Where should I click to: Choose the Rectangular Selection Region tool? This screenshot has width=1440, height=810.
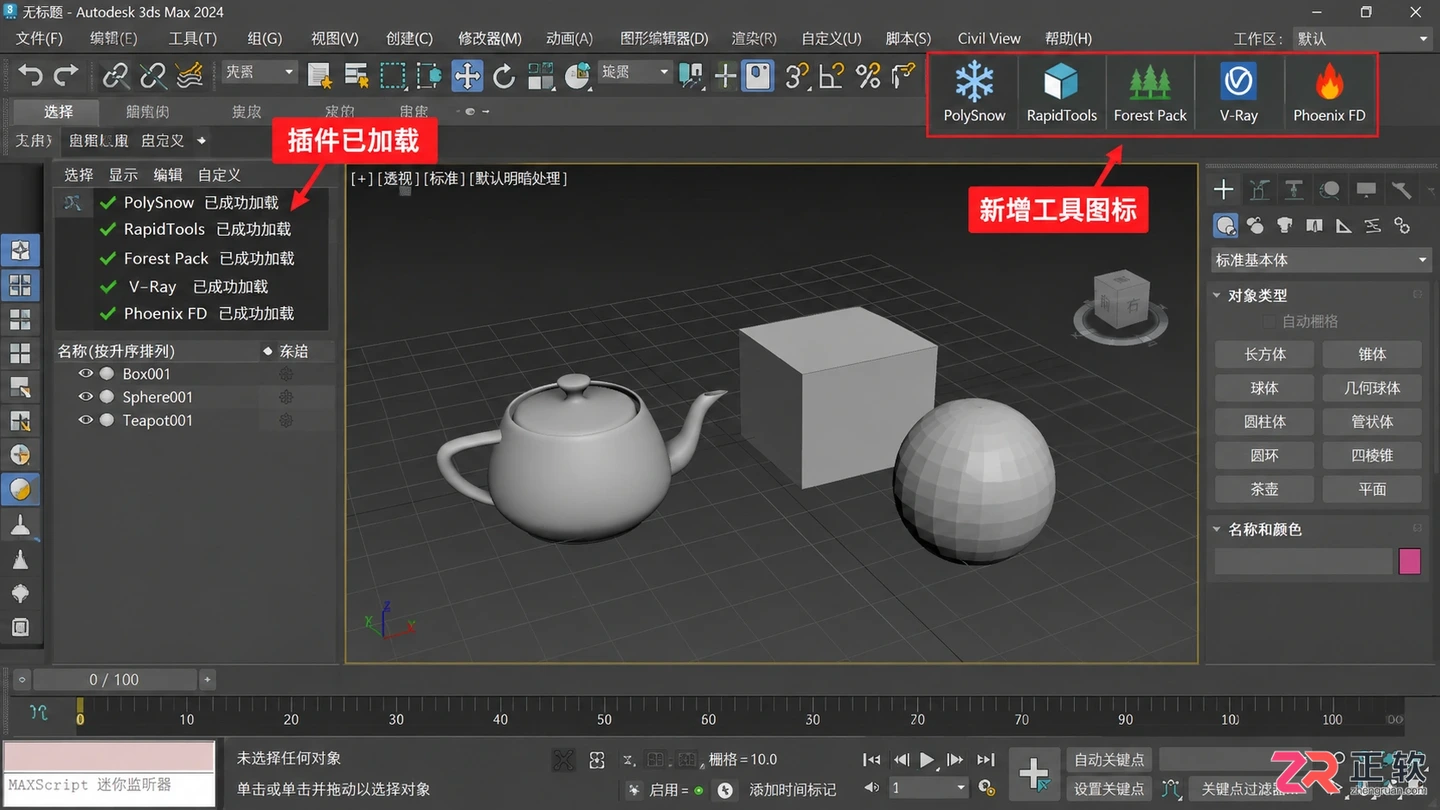click(x=393, y=75)
